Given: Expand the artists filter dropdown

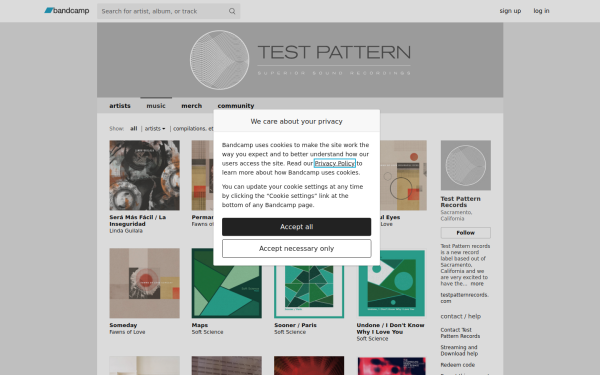Looking at the screenshot, I should point(155,129).
